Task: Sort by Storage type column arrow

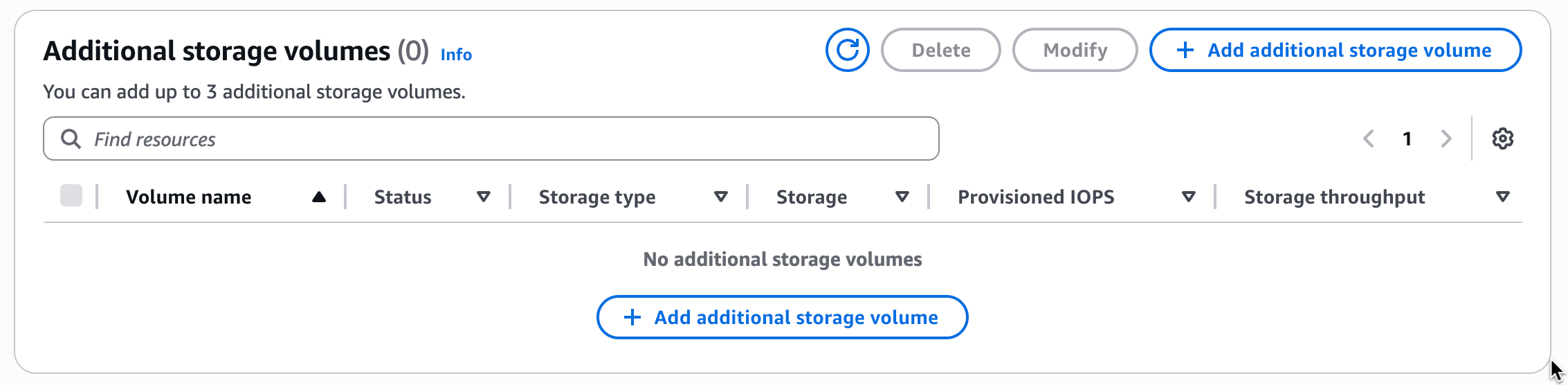Action: coord(721,197)
